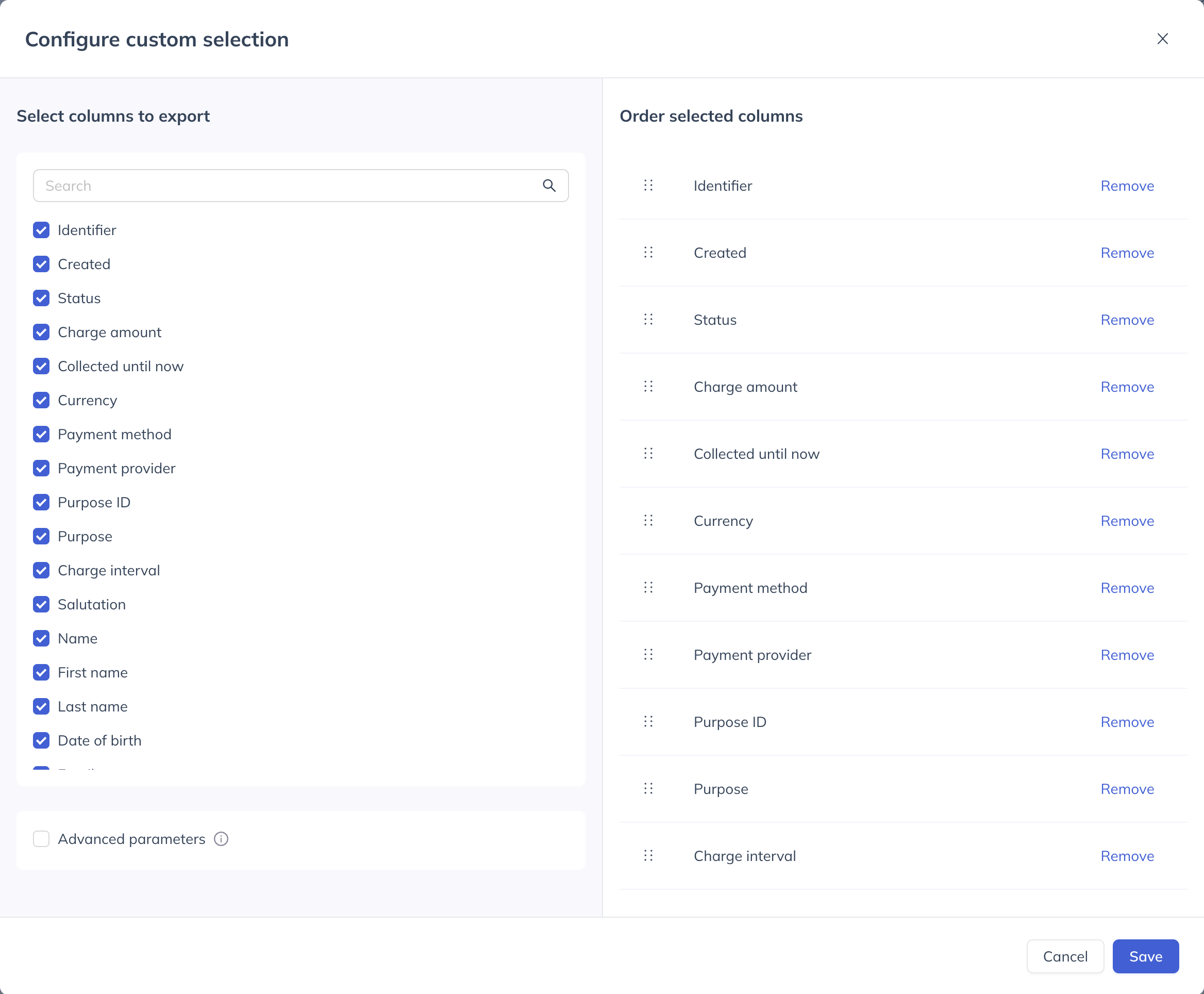This screenshot has height=994, width=1204.
Task: Click the drag handle for the Created row
Action: tap(648, 253)
